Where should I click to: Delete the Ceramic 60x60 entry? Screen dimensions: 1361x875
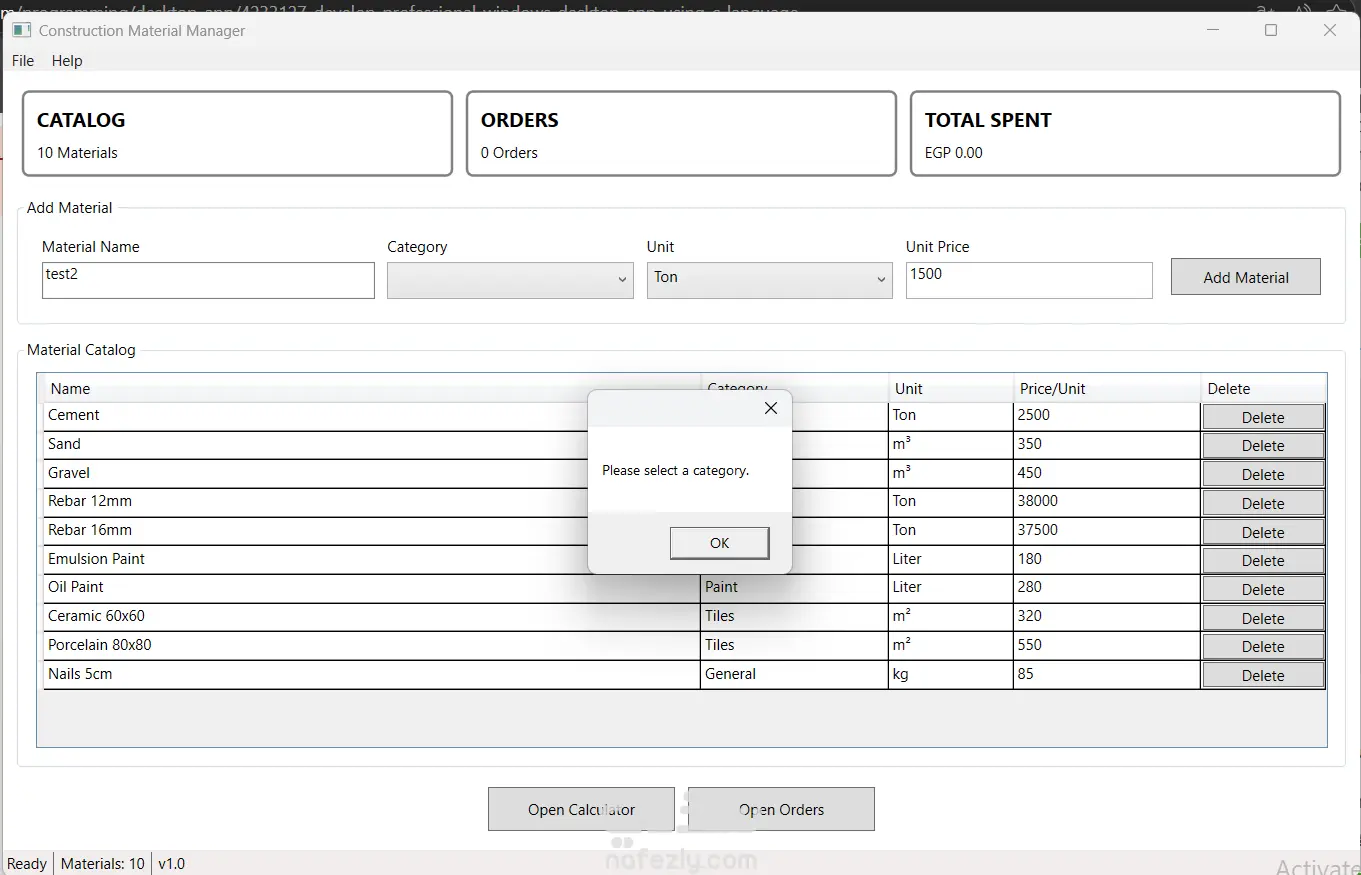(1263, 618)
